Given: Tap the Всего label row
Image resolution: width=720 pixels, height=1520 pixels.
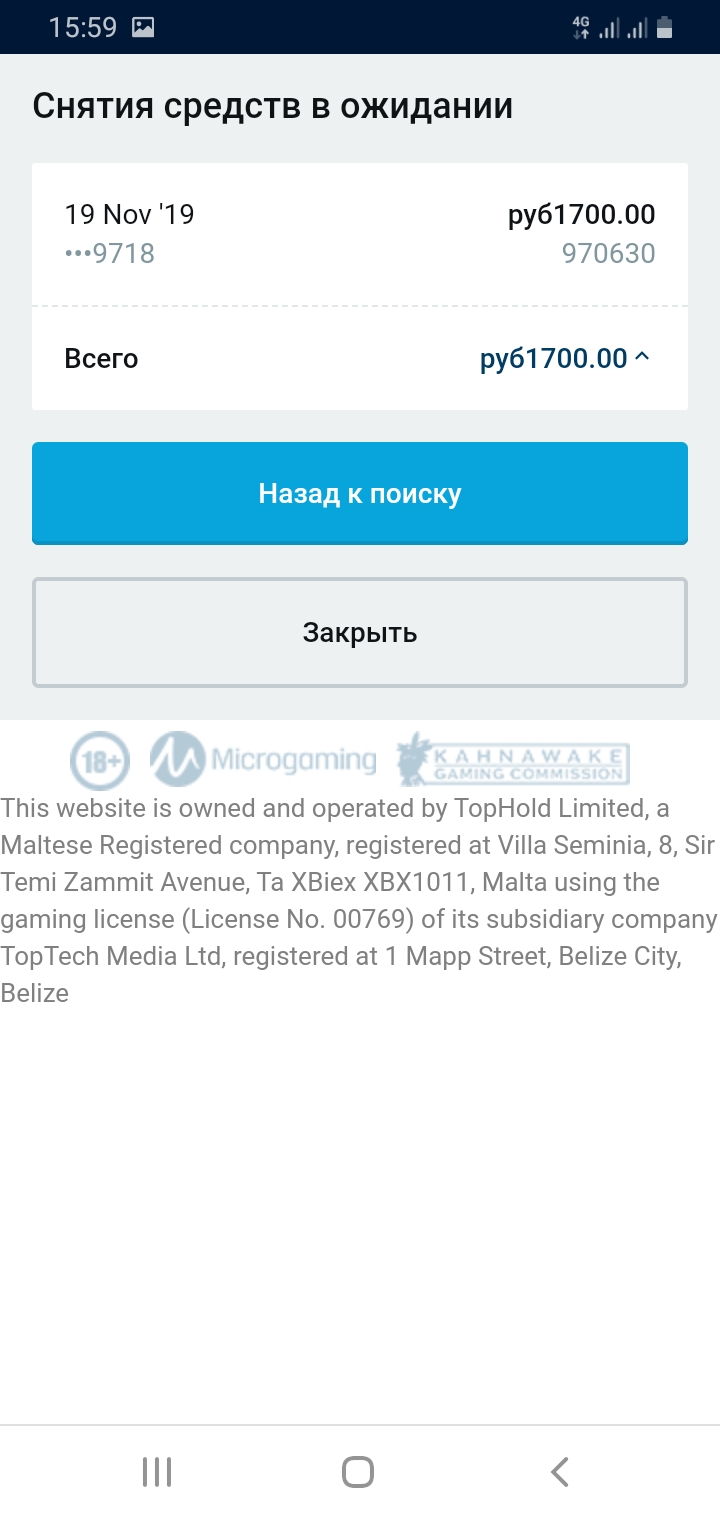Looking at the screenshot, I should [360, 358].
